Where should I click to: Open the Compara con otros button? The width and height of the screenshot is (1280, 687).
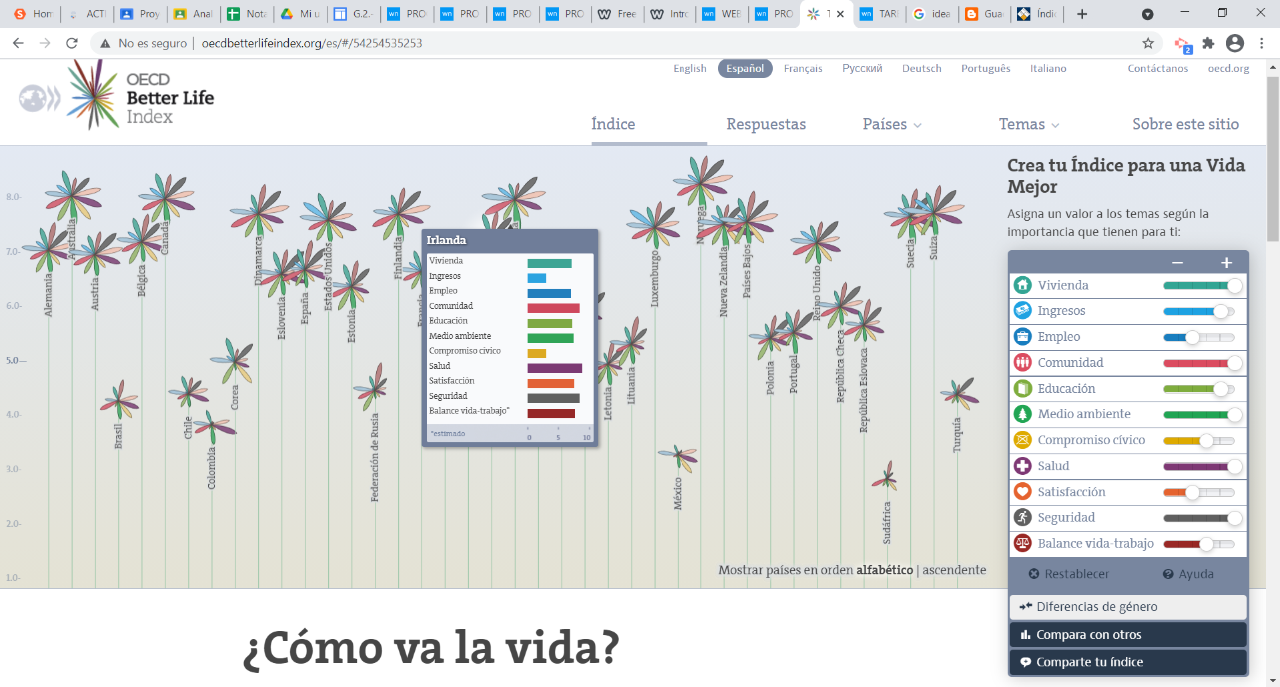click(x=1128, y=635)
